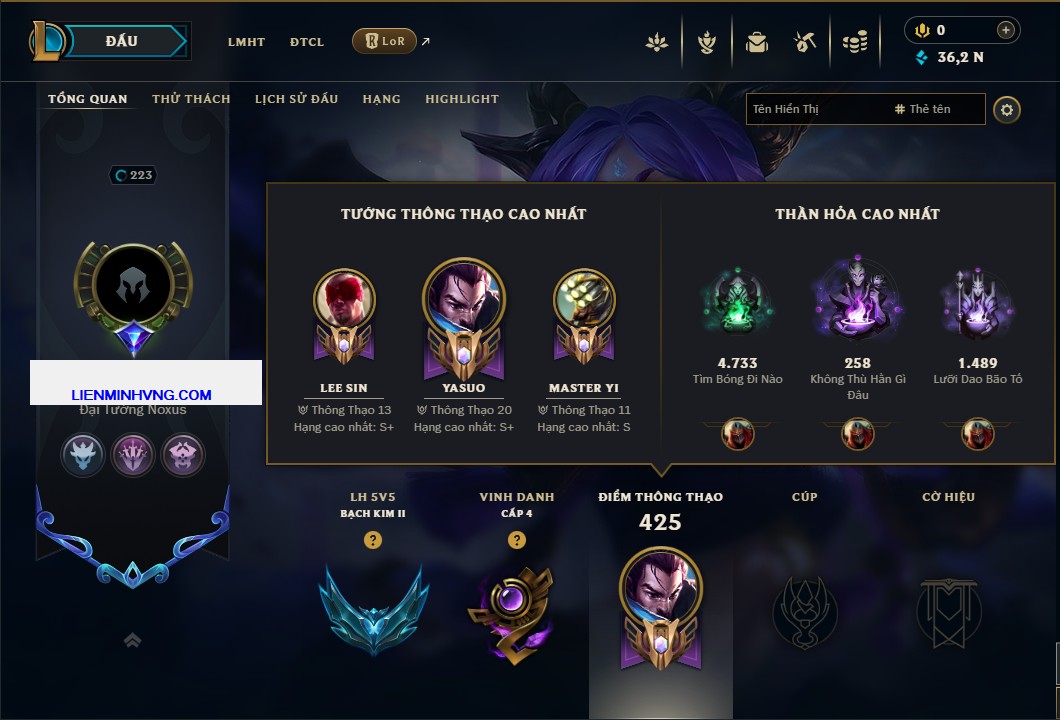Launch LoR from the top bar
This screenshot has width=1060, height=720.
pyautogui.click(x=384, y=41)
